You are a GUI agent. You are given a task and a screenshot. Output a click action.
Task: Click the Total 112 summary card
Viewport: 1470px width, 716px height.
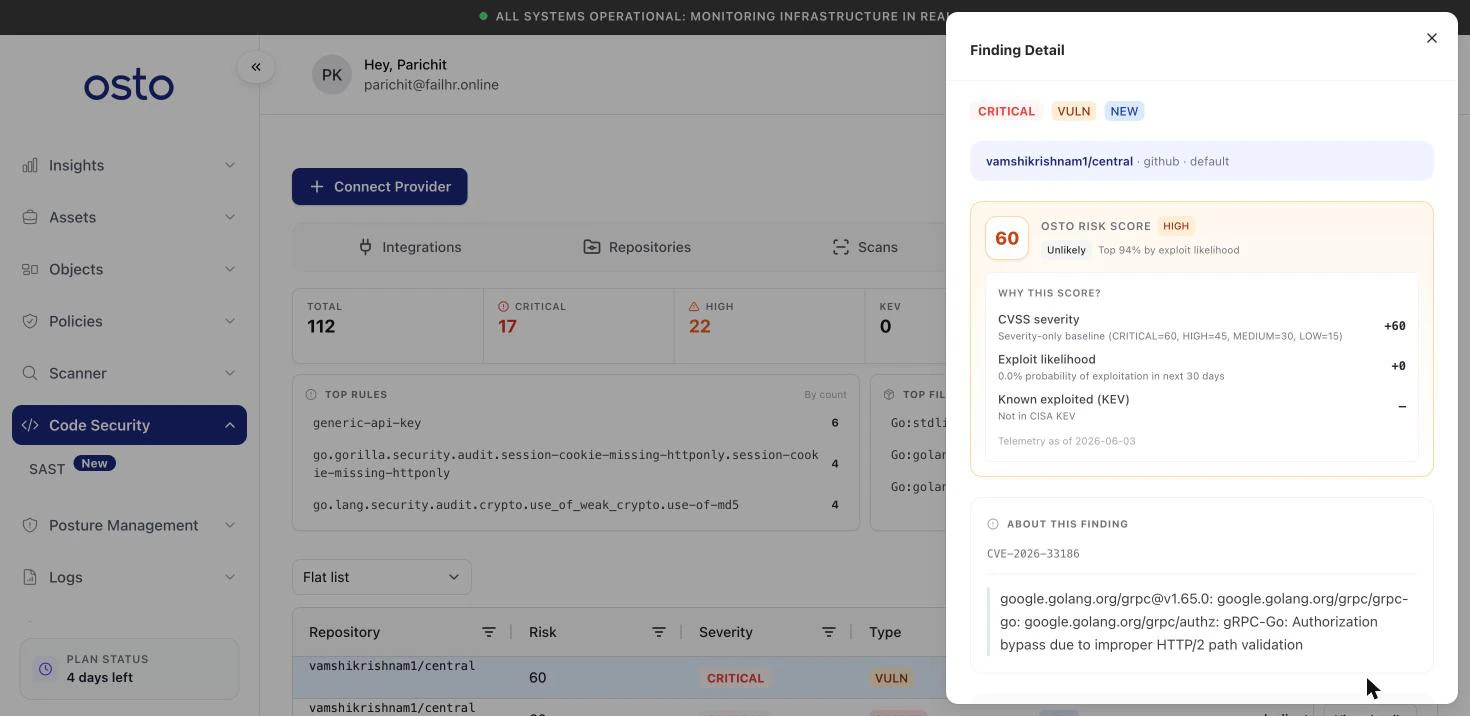(388, 326)
